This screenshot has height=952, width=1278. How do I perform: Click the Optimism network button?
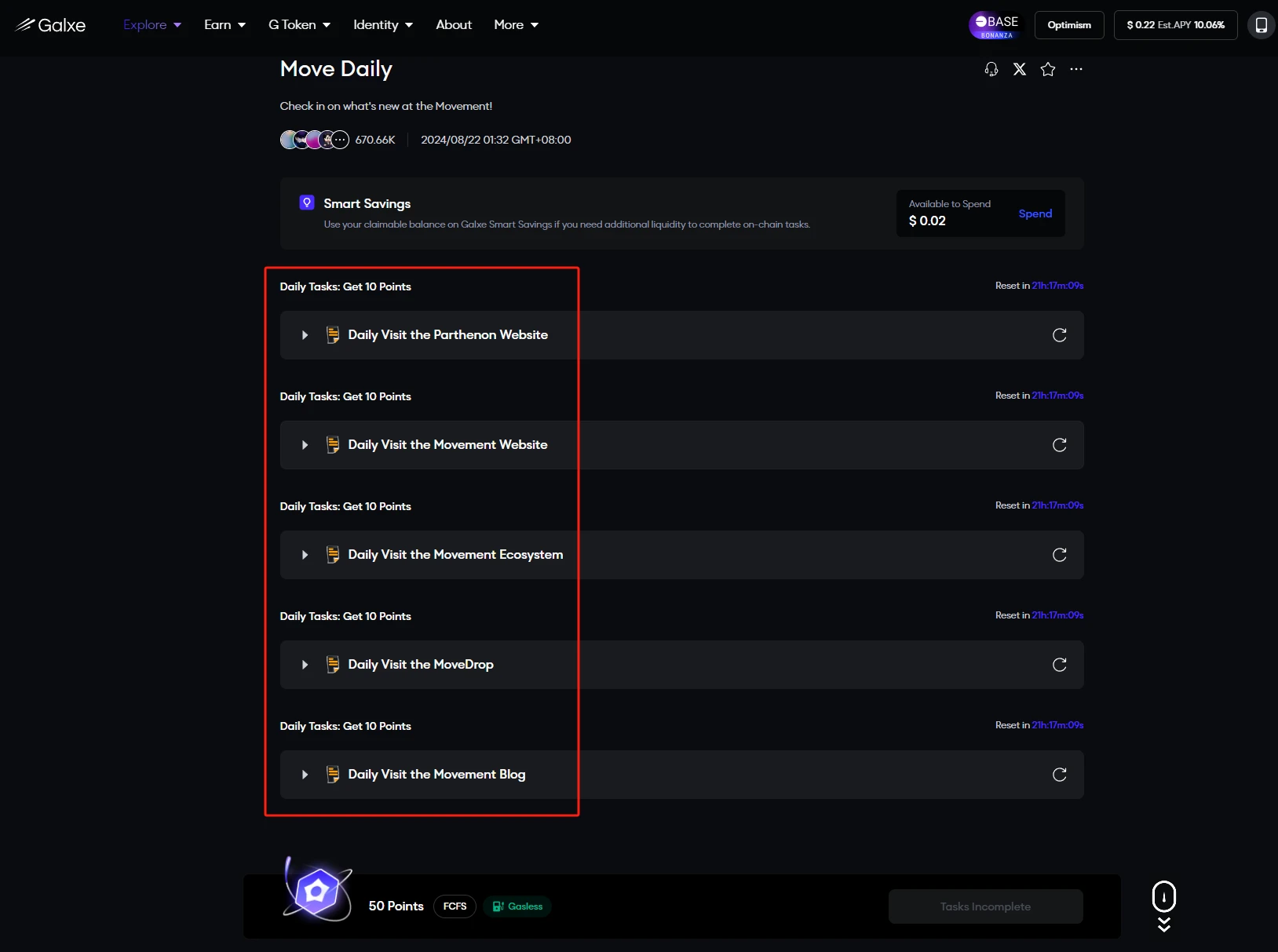point(1069,25)
